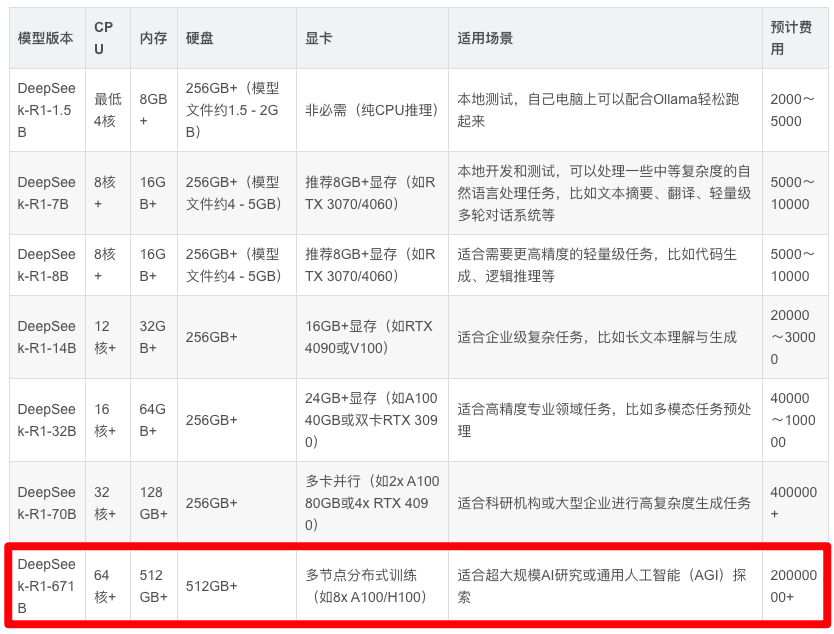Click the 12核+ CPU cell
The image size is (834, 634).
tap(108, 337)
